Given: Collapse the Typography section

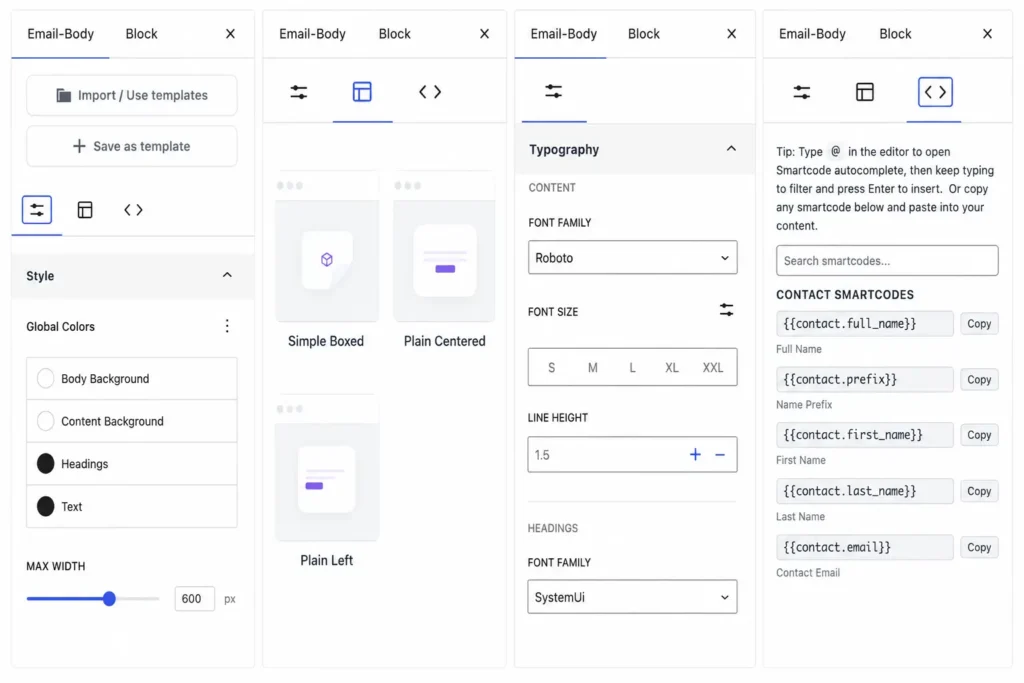Looking at the screenshot, I should [731, 149].
